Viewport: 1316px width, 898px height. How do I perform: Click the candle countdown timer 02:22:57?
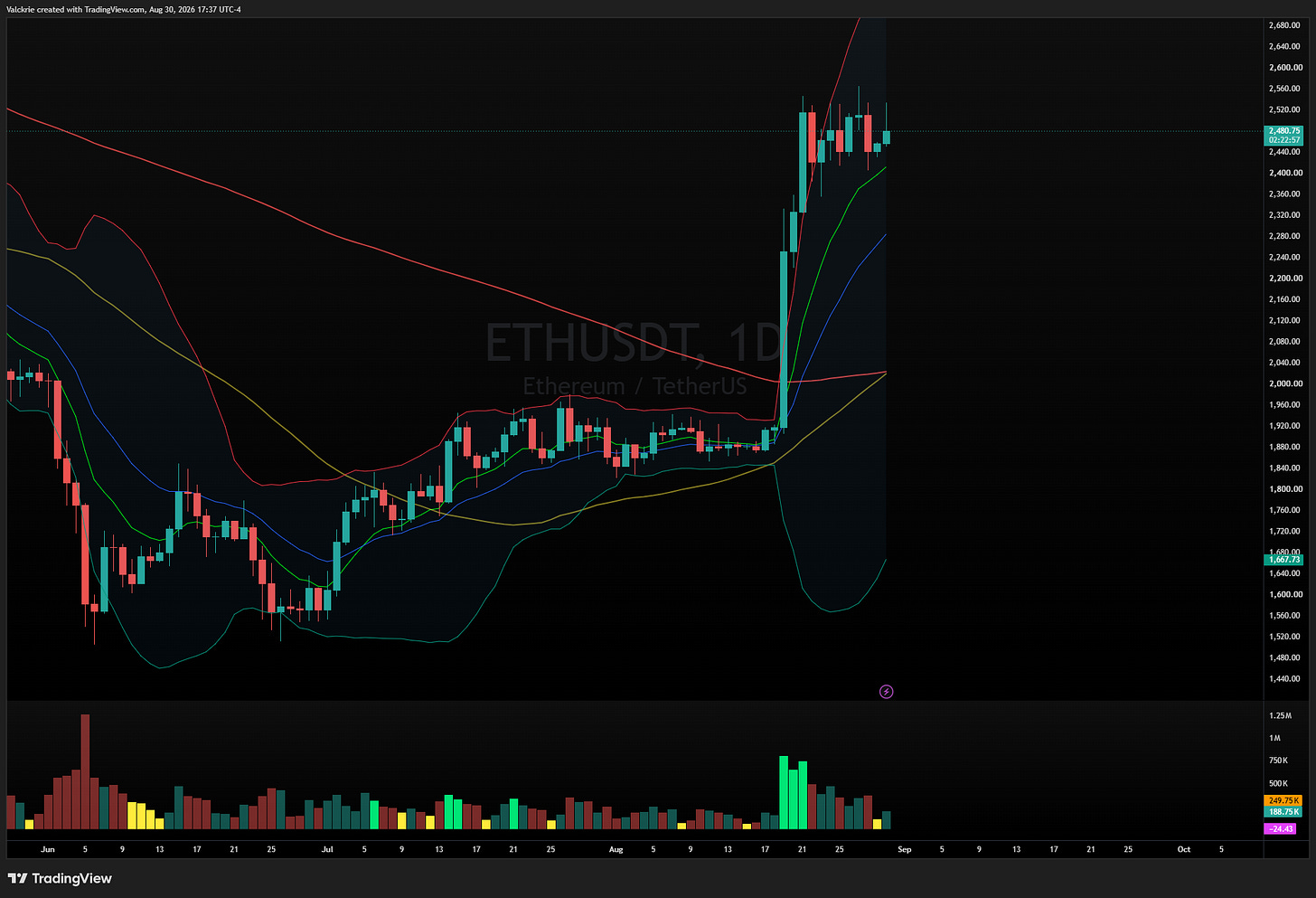tap(1283, 140)
